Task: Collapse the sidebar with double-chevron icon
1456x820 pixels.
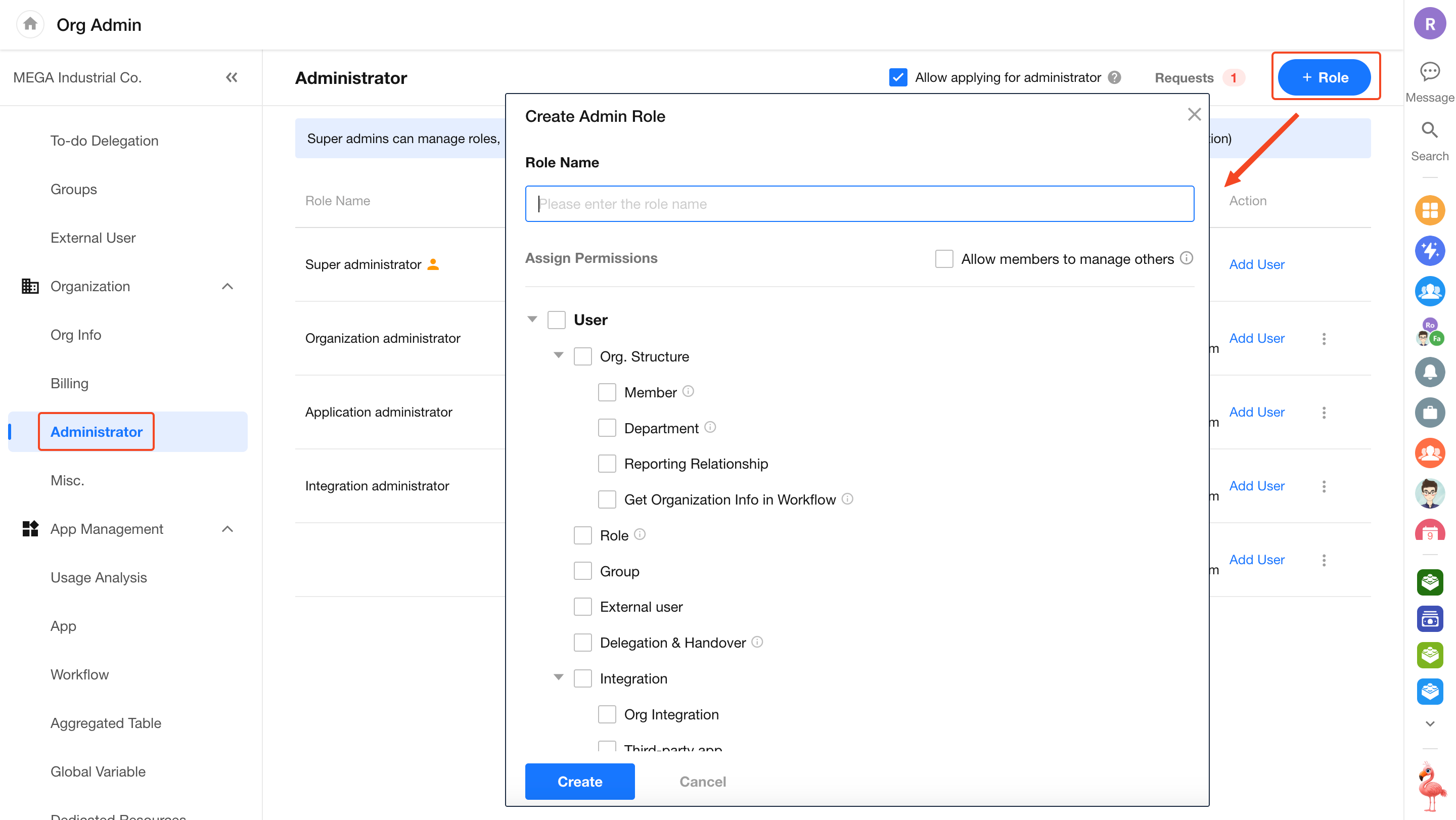Action: [232, 77]
